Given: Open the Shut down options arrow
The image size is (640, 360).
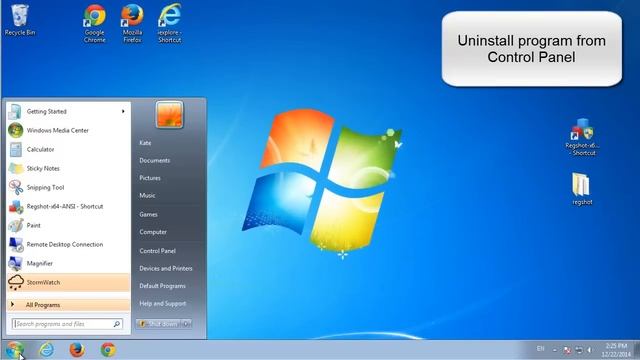Looking at the screenshot, I should pyautogui.click(x=186, y=324).
